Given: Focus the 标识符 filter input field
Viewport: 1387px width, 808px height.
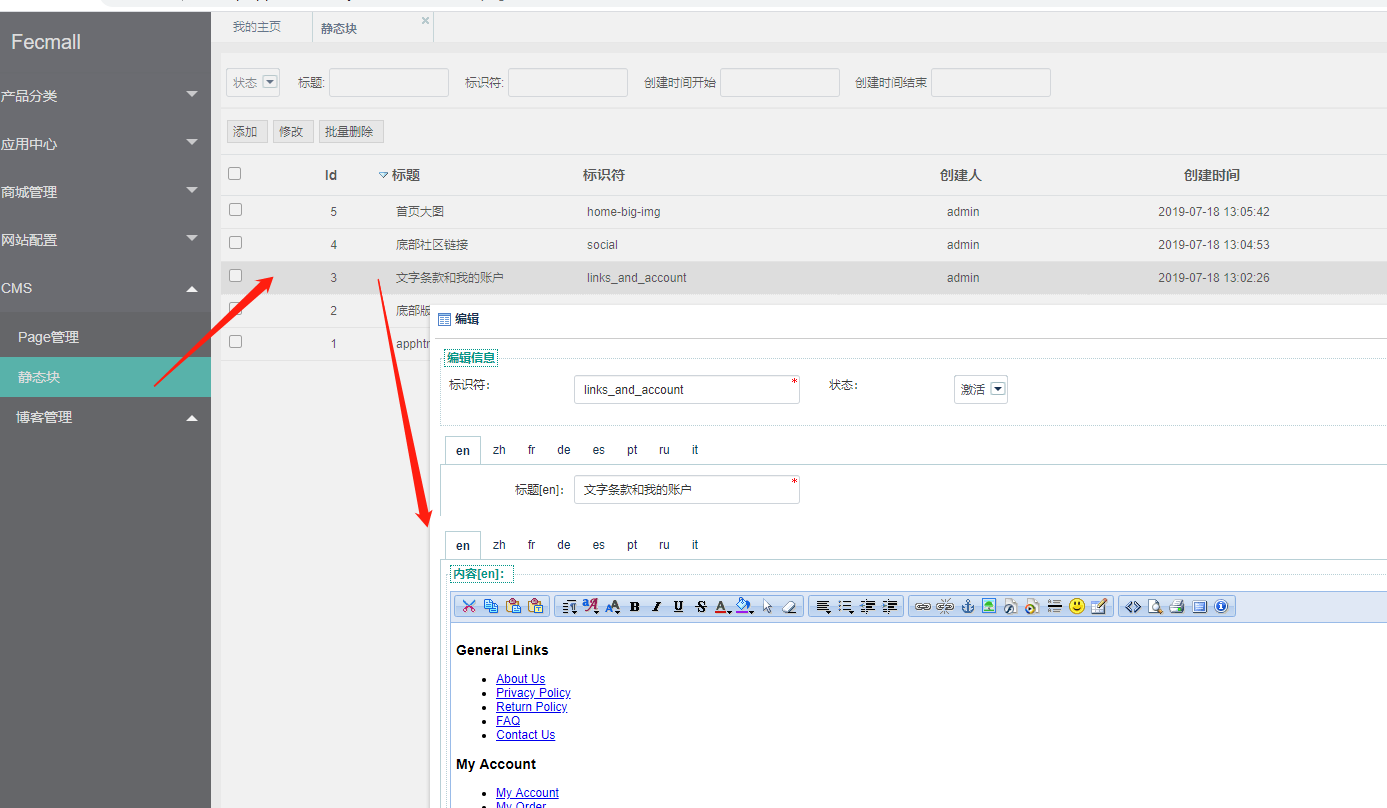Looking at the screenshot, I should [568, 82].
